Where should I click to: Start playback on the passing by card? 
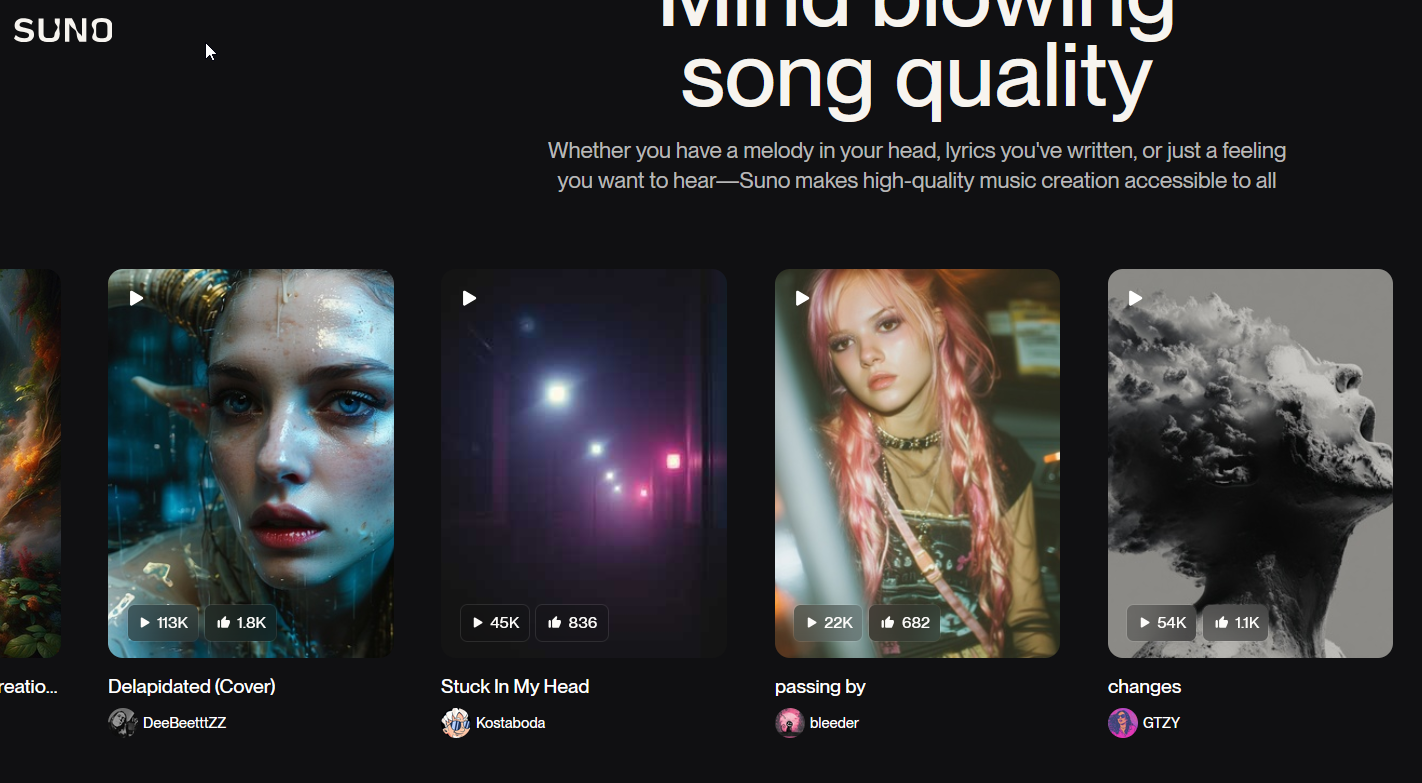tap(803, 298)
